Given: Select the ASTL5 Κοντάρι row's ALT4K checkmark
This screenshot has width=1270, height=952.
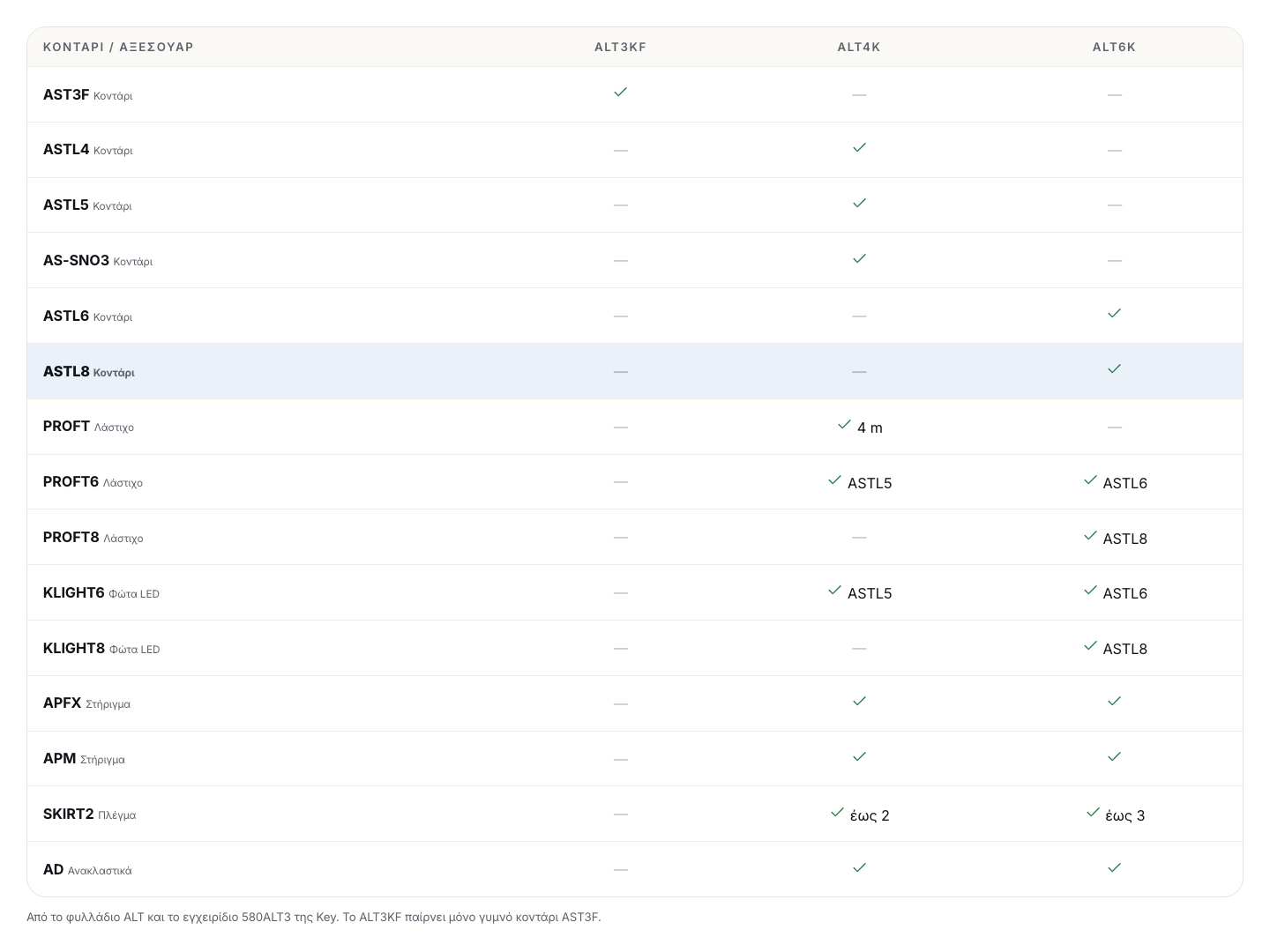Looking at the screenshot, I should coord(860,203).
